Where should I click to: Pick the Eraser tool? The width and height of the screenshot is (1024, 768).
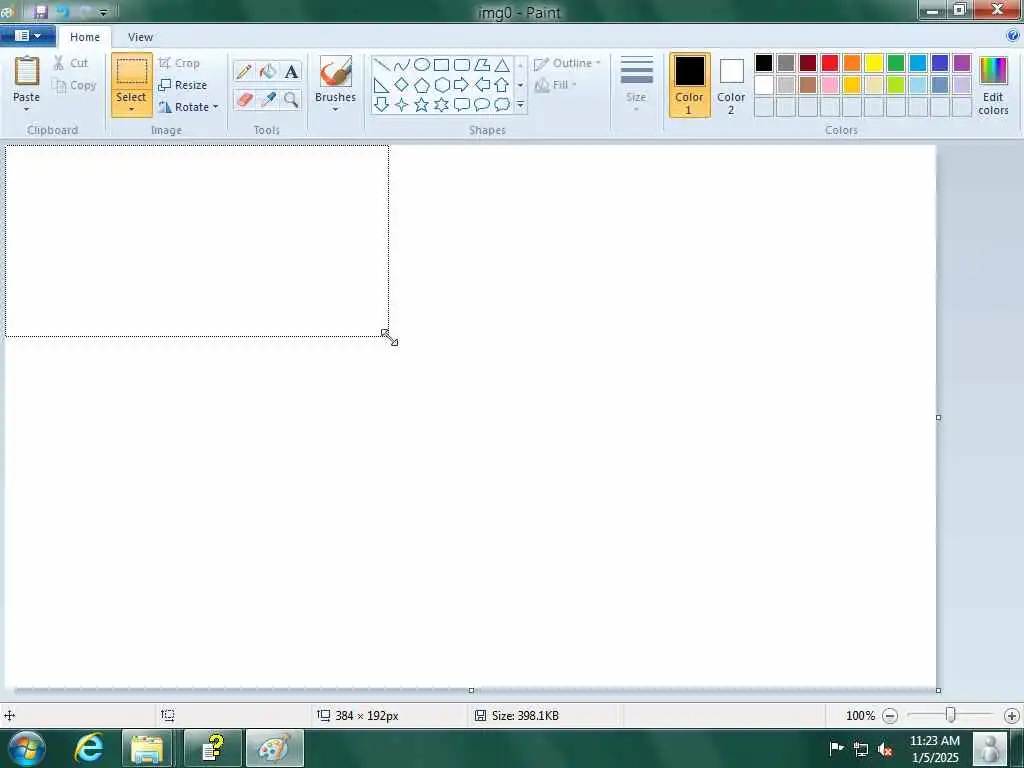point(244,99)
